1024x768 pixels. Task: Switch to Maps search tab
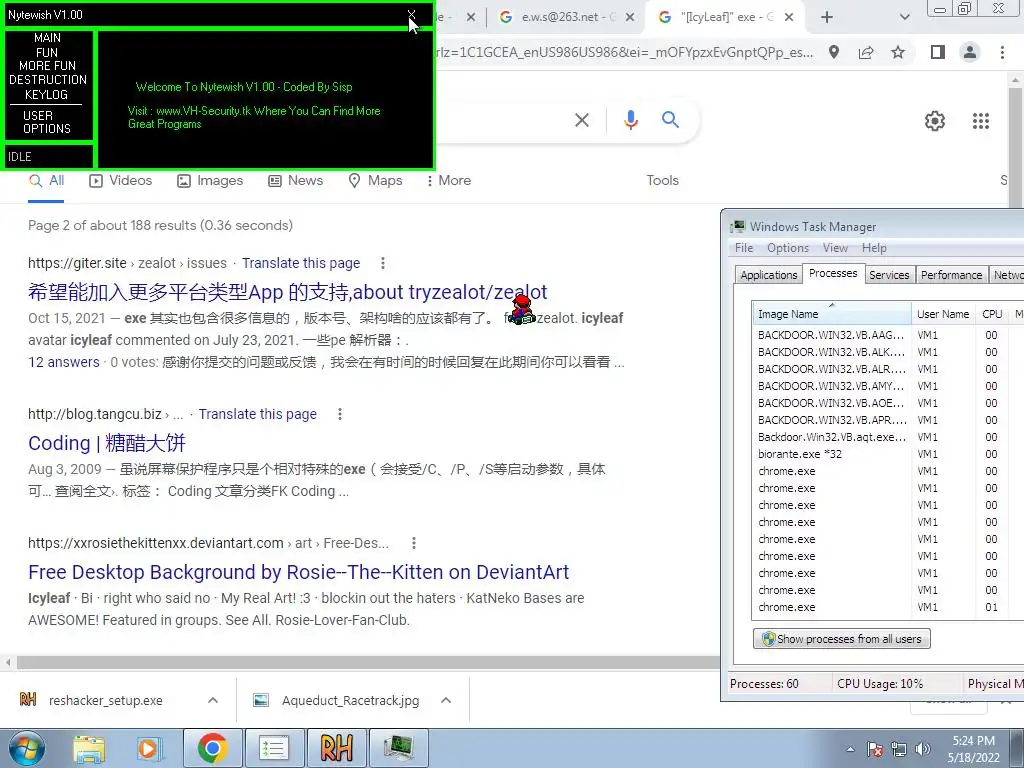[x=376, y=180]
